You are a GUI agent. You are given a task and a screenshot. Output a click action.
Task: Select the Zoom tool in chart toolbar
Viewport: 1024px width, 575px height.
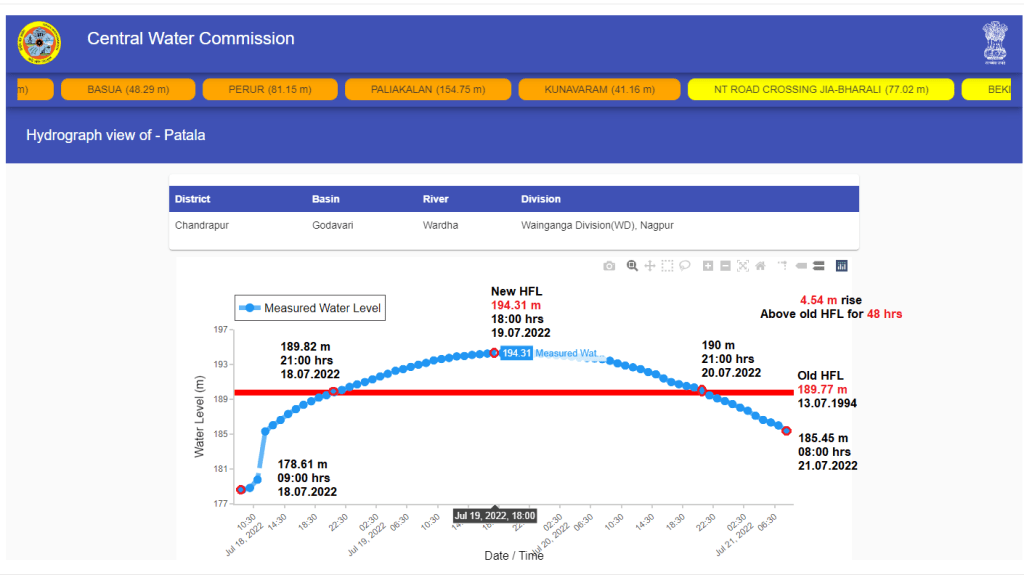point(632,266)
